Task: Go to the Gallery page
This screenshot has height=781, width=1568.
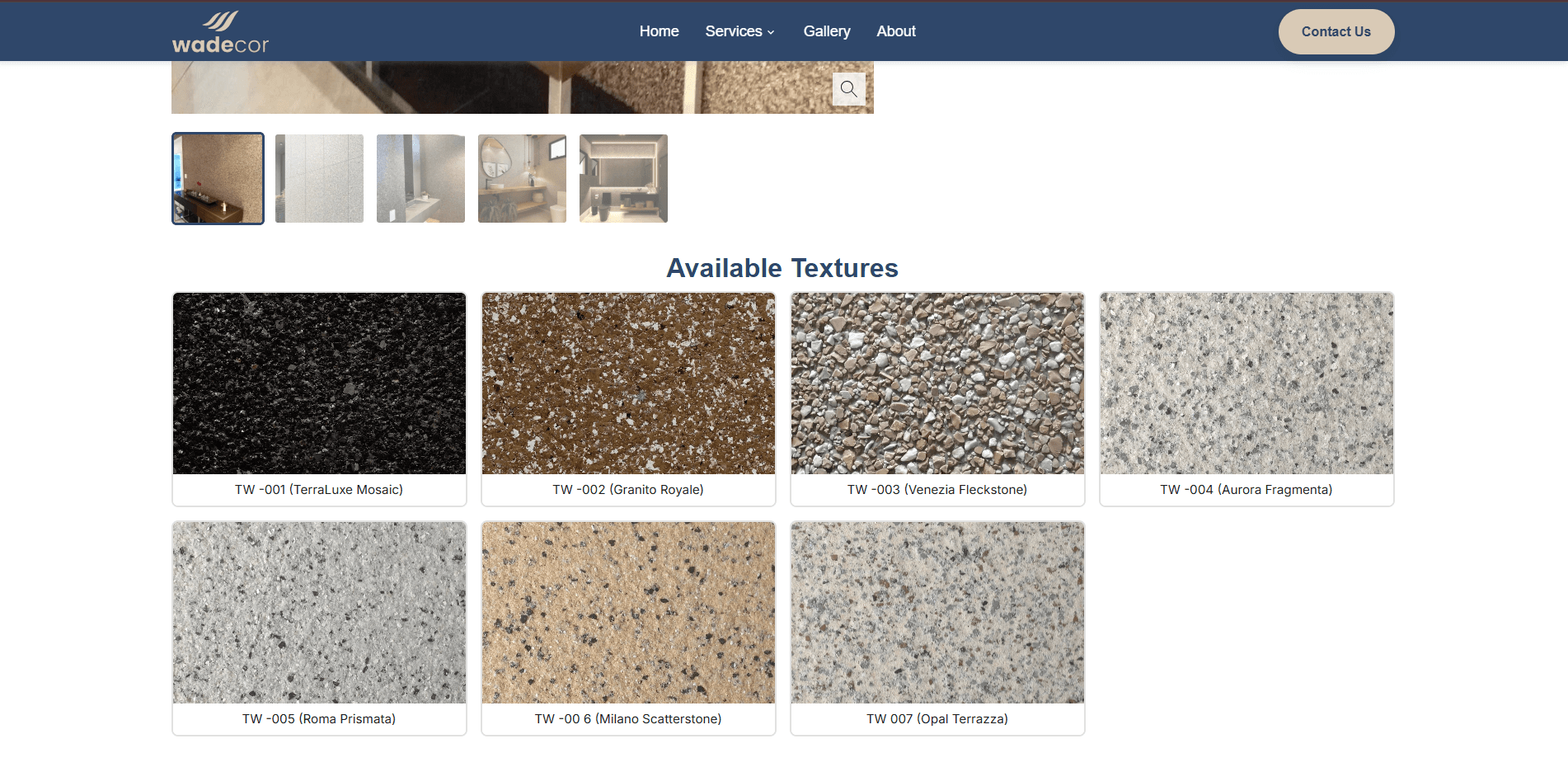Action: [x=826, y=31]
